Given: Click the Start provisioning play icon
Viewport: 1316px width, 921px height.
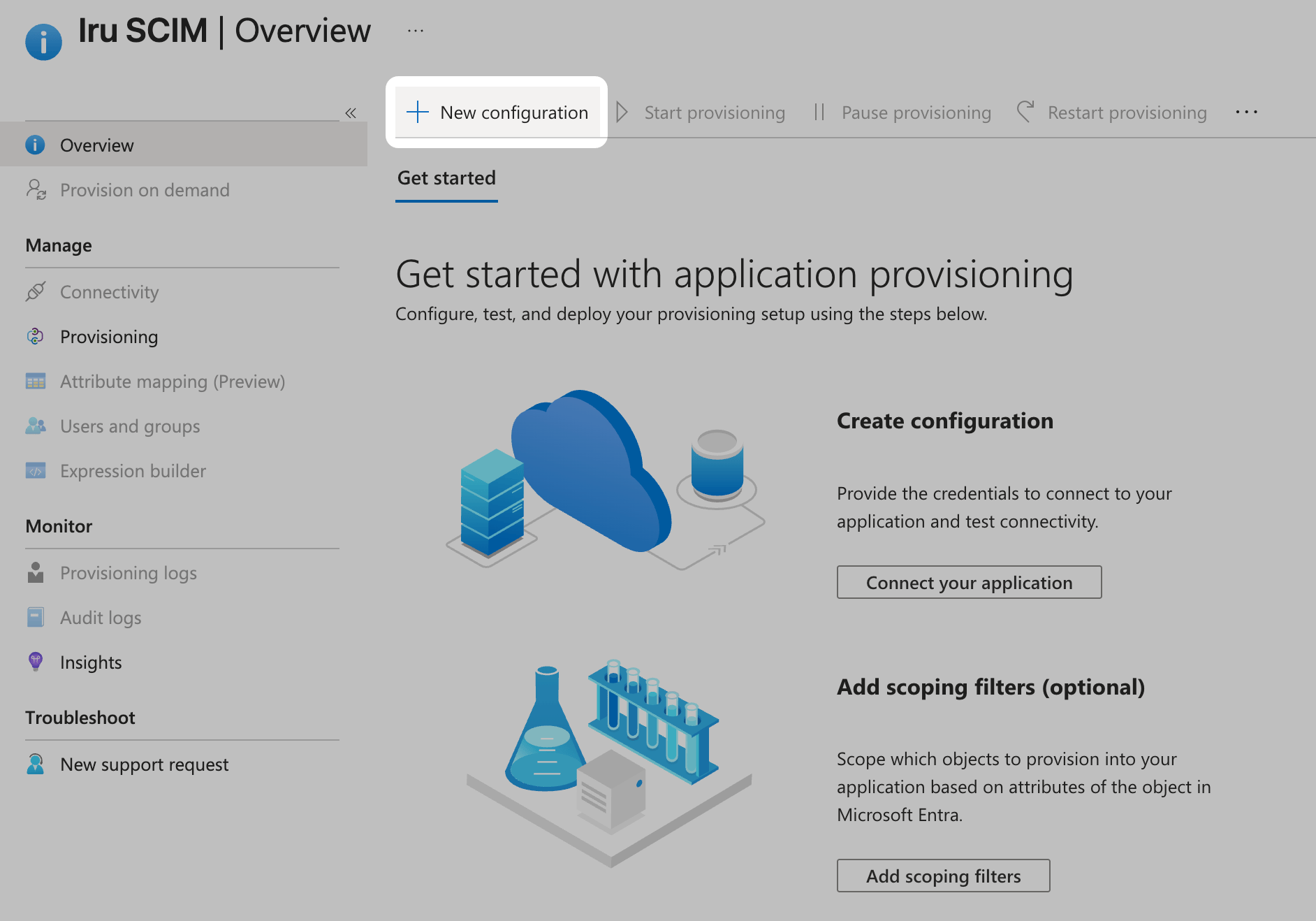Looking at the screenshot, I should point(622,112).
